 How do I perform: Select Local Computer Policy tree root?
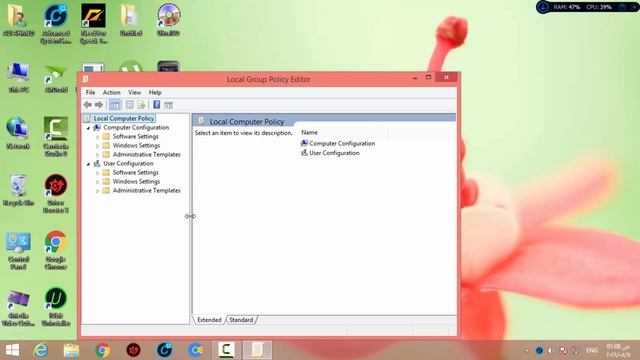124,118
